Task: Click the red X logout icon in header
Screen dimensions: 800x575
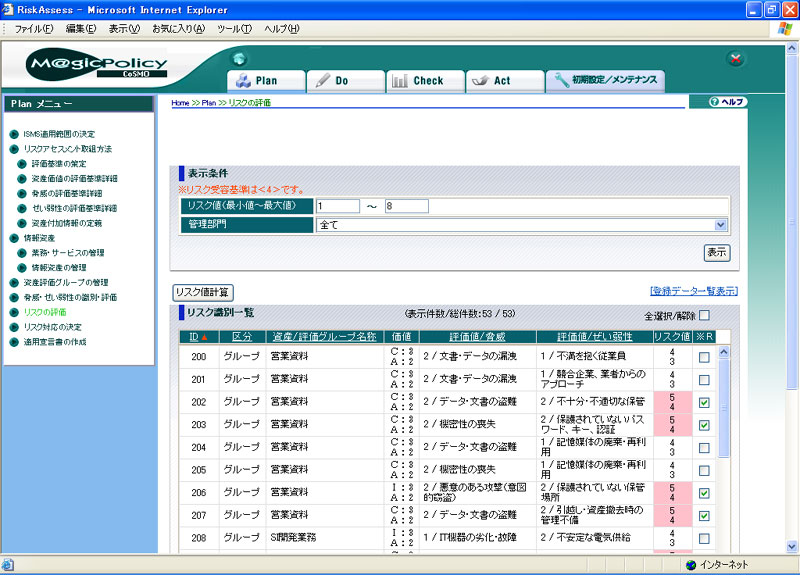Action: click(x=735, y=59)
